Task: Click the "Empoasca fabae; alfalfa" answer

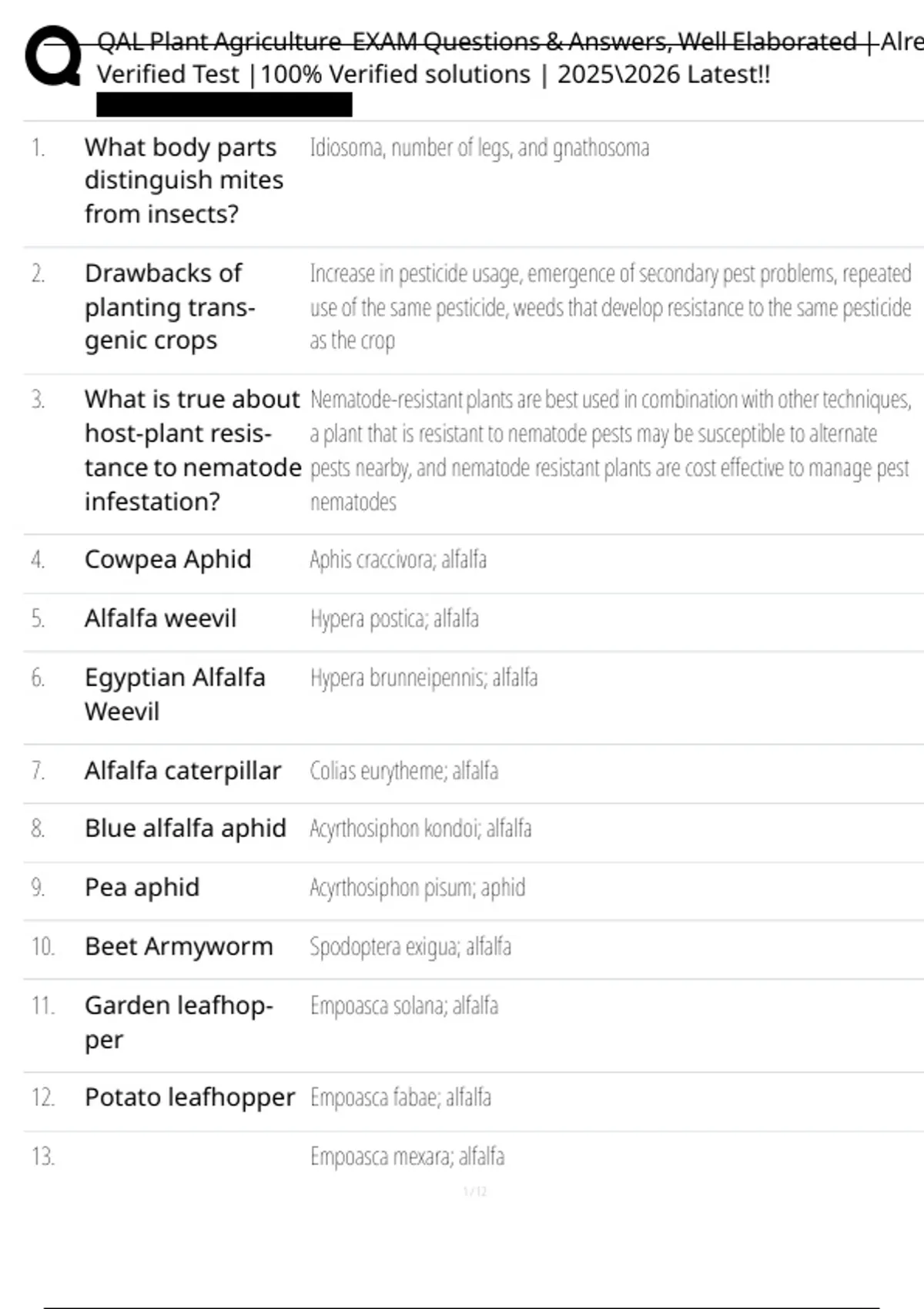Action: click(400, 1097)
